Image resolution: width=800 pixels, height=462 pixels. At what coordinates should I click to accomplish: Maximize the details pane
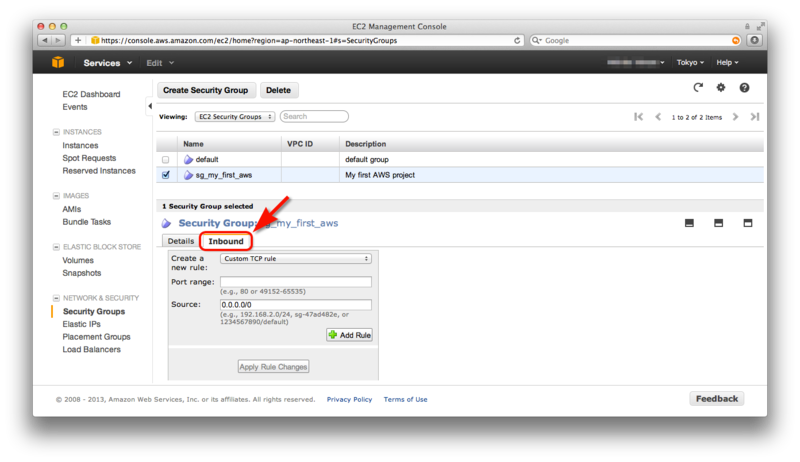click(748, 223)
